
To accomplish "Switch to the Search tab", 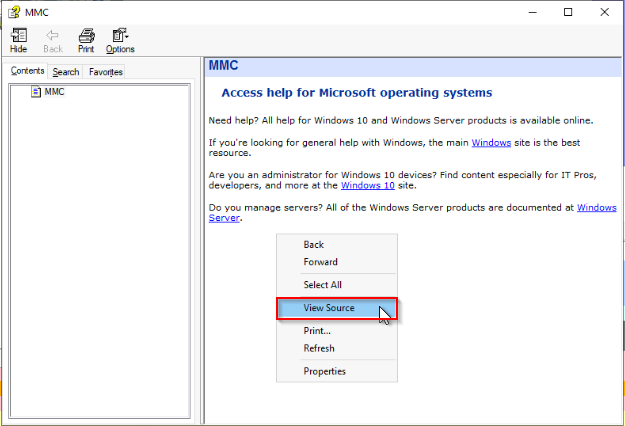I will (66, 72).
